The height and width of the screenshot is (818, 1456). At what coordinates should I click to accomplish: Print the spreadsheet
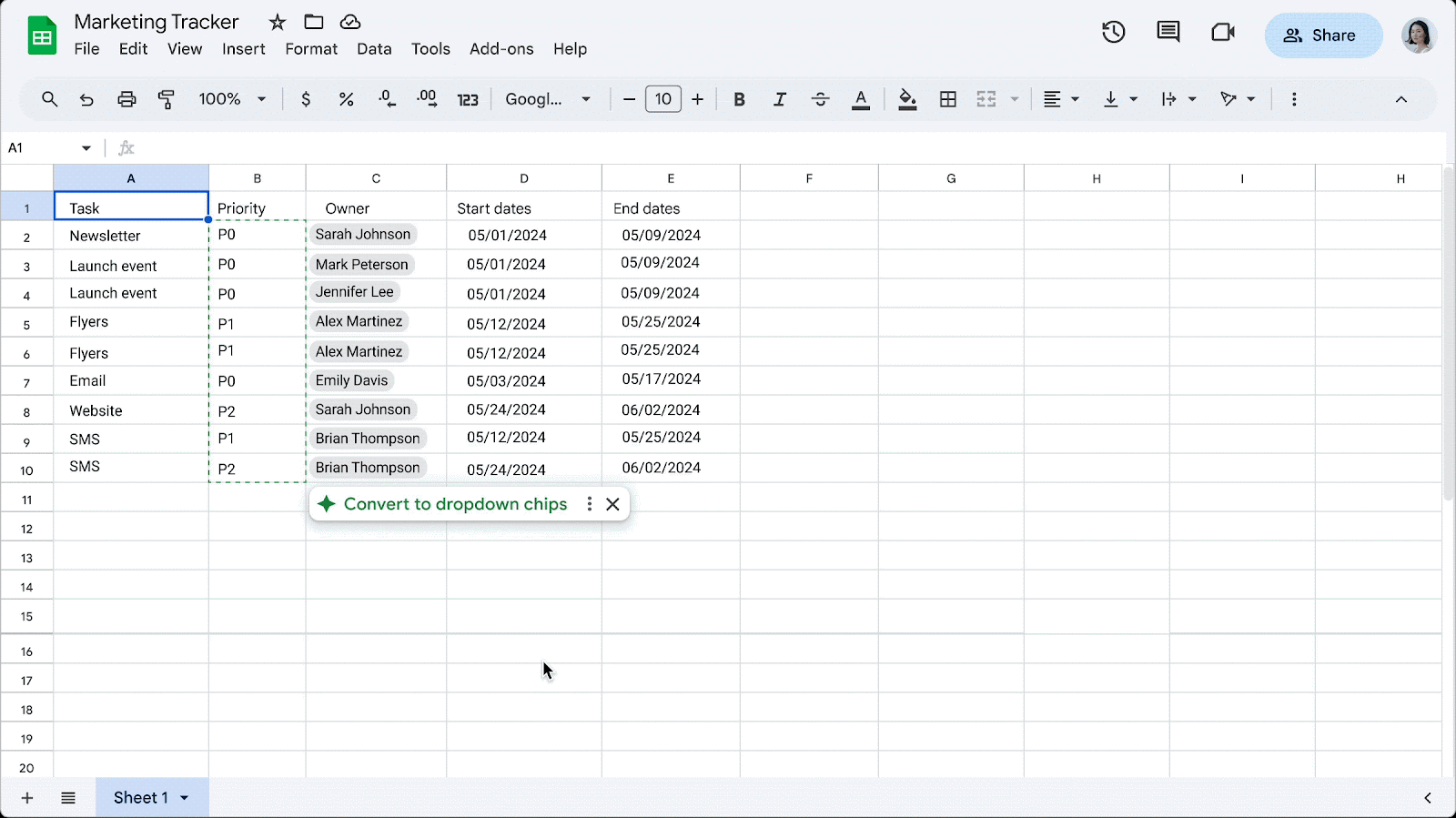(x=126, y=99)
